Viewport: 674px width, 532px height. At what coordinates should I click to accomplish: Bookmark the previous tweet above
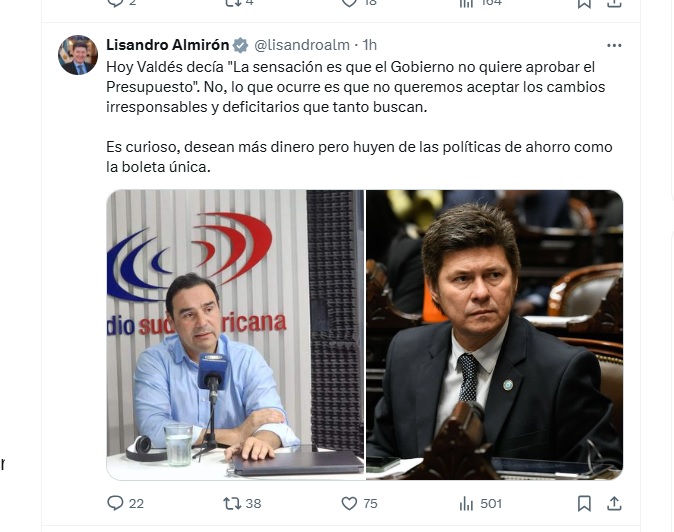[584, 3]
